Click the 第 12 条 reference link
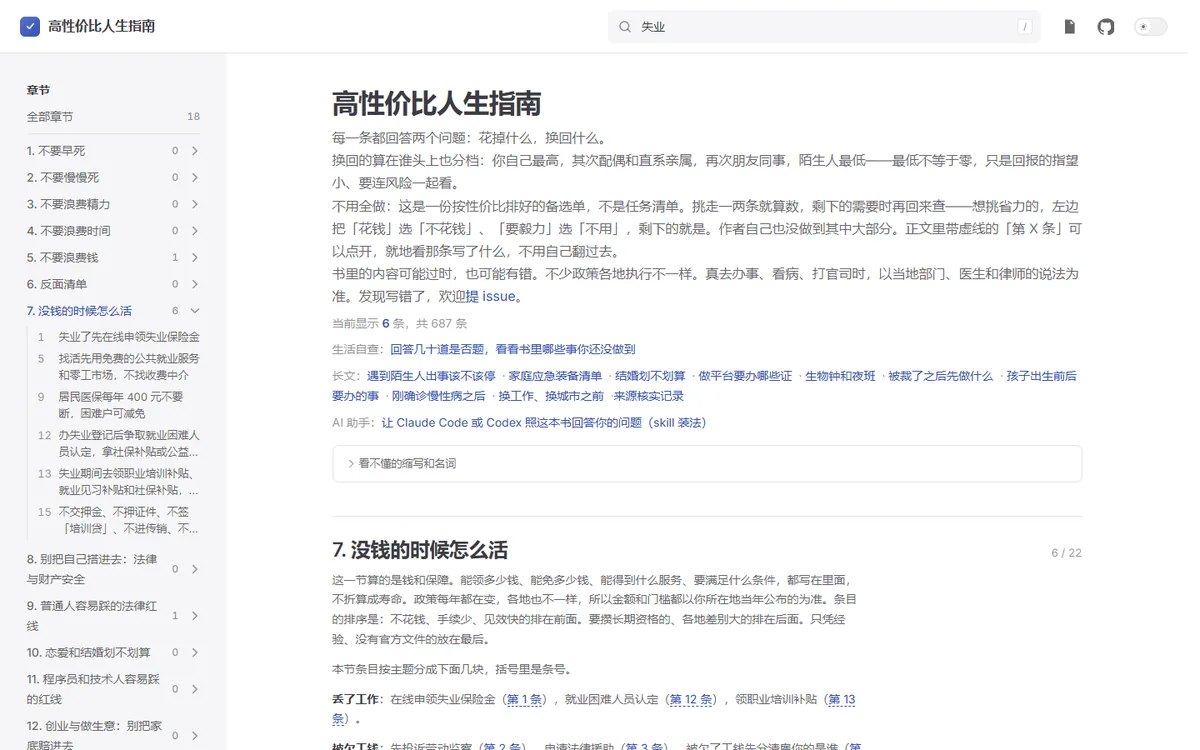The width and height of the screenshot is (1200, 750). [692, 700]
